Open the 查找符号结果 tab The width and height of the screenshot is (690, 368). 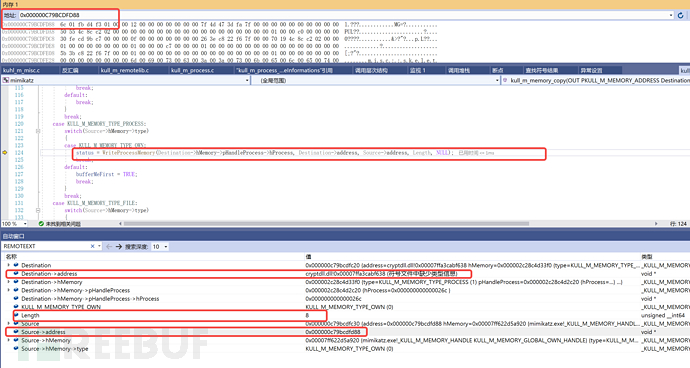coord(541,70)
